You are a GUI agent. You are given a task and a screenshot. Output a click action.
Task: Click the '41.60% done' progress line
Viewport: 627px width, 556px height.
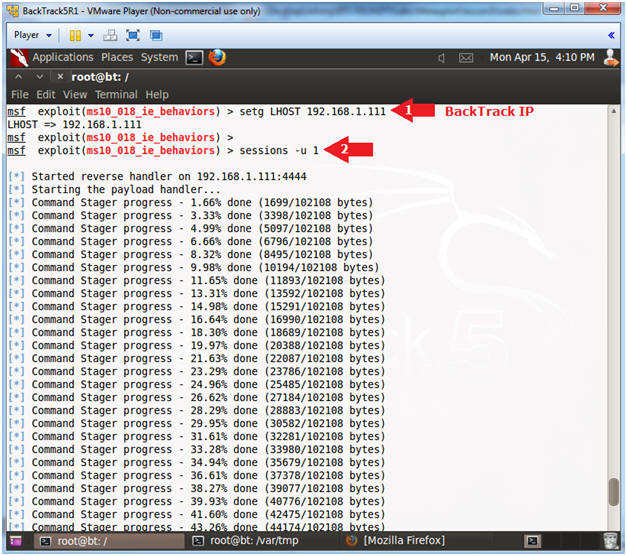click(196, 514)
